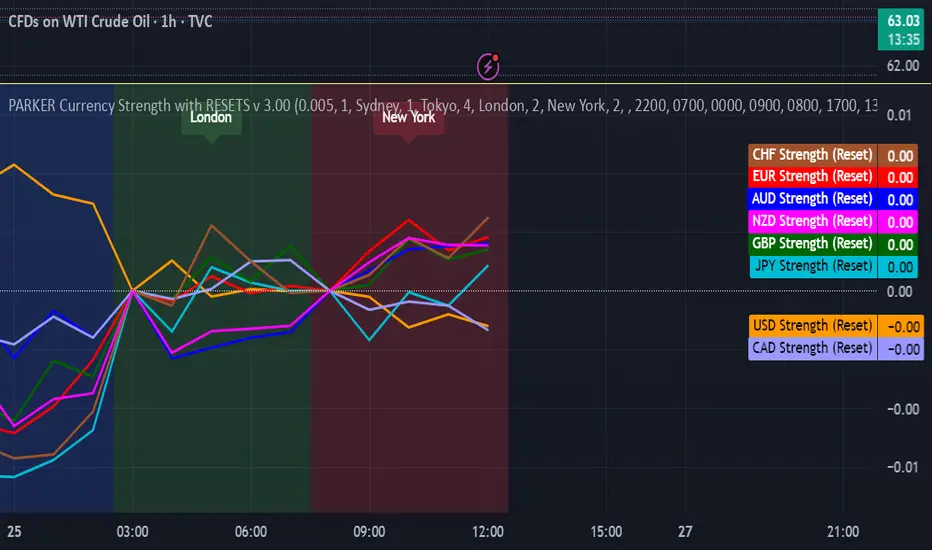Click the New York session label
The width and height of the screenshot is (932, 550).
pos(408,118)
